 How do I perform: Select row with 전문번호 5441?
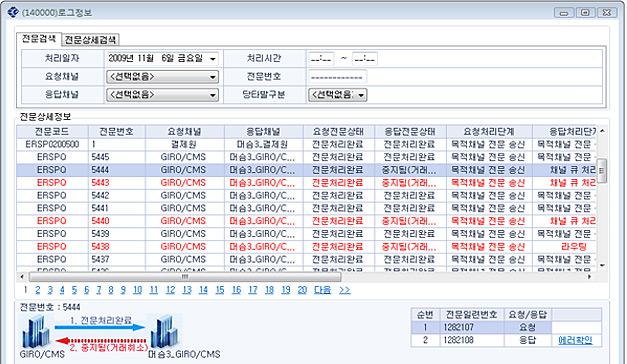pos(306,208)
